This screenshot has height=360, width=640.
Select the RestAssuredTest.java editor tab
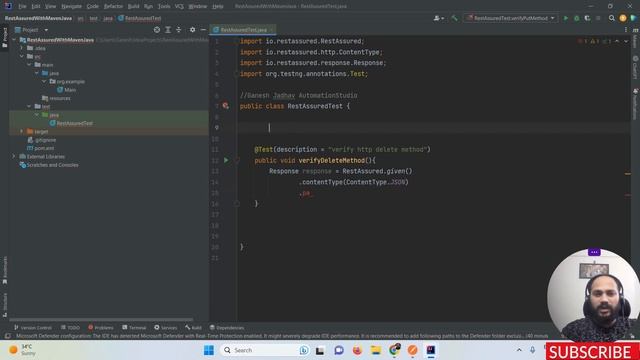coord(243,30)
